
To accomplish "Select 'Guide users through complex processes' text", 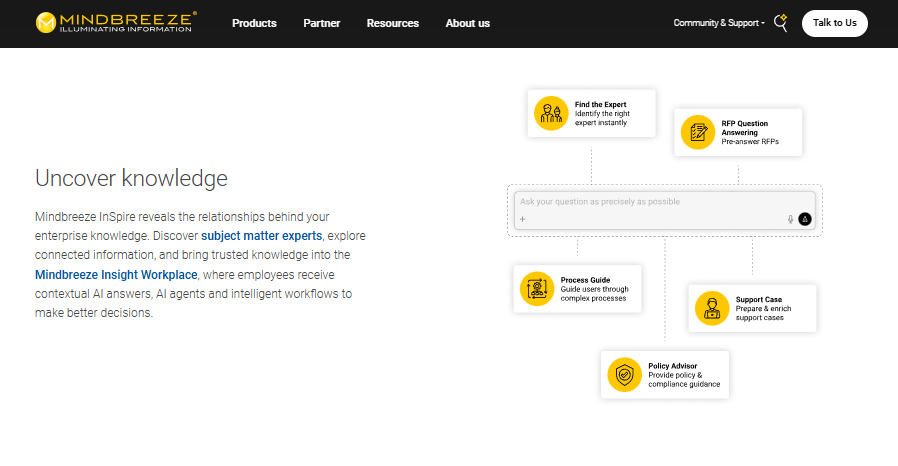I will [x=594, y=294].
